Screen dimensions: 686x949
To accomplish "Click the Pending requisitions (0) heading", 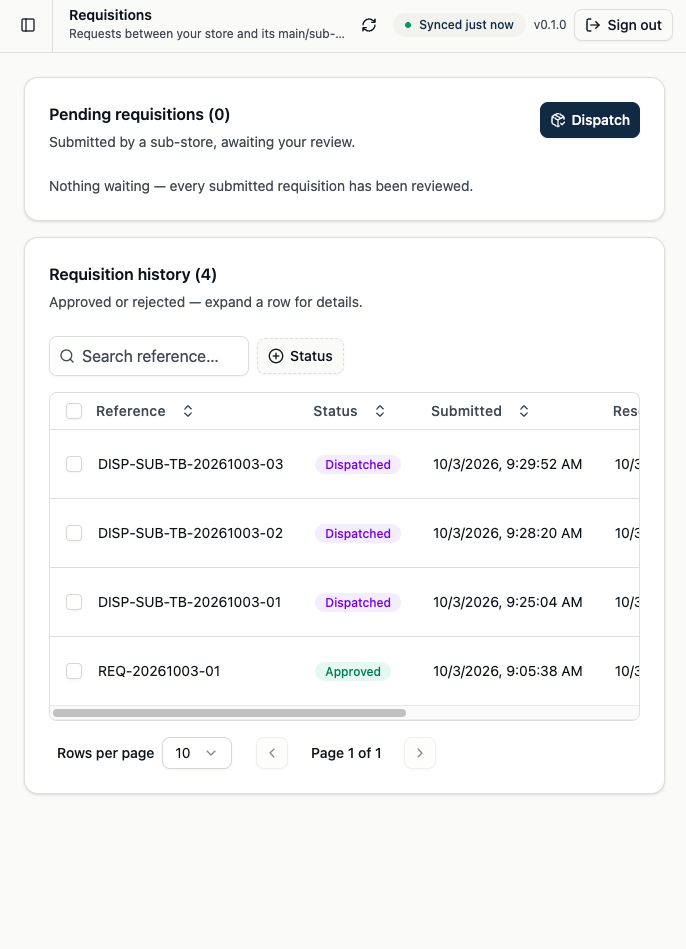I will coord(139,114).
